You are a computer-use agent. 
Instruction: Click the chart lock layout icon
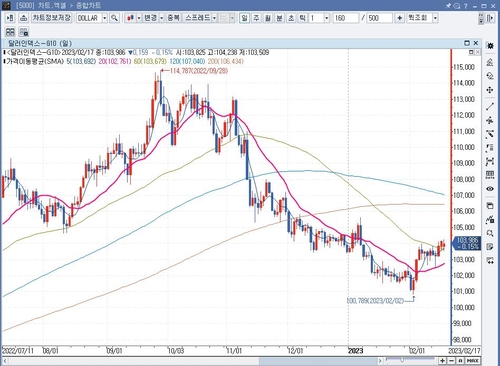24,32
